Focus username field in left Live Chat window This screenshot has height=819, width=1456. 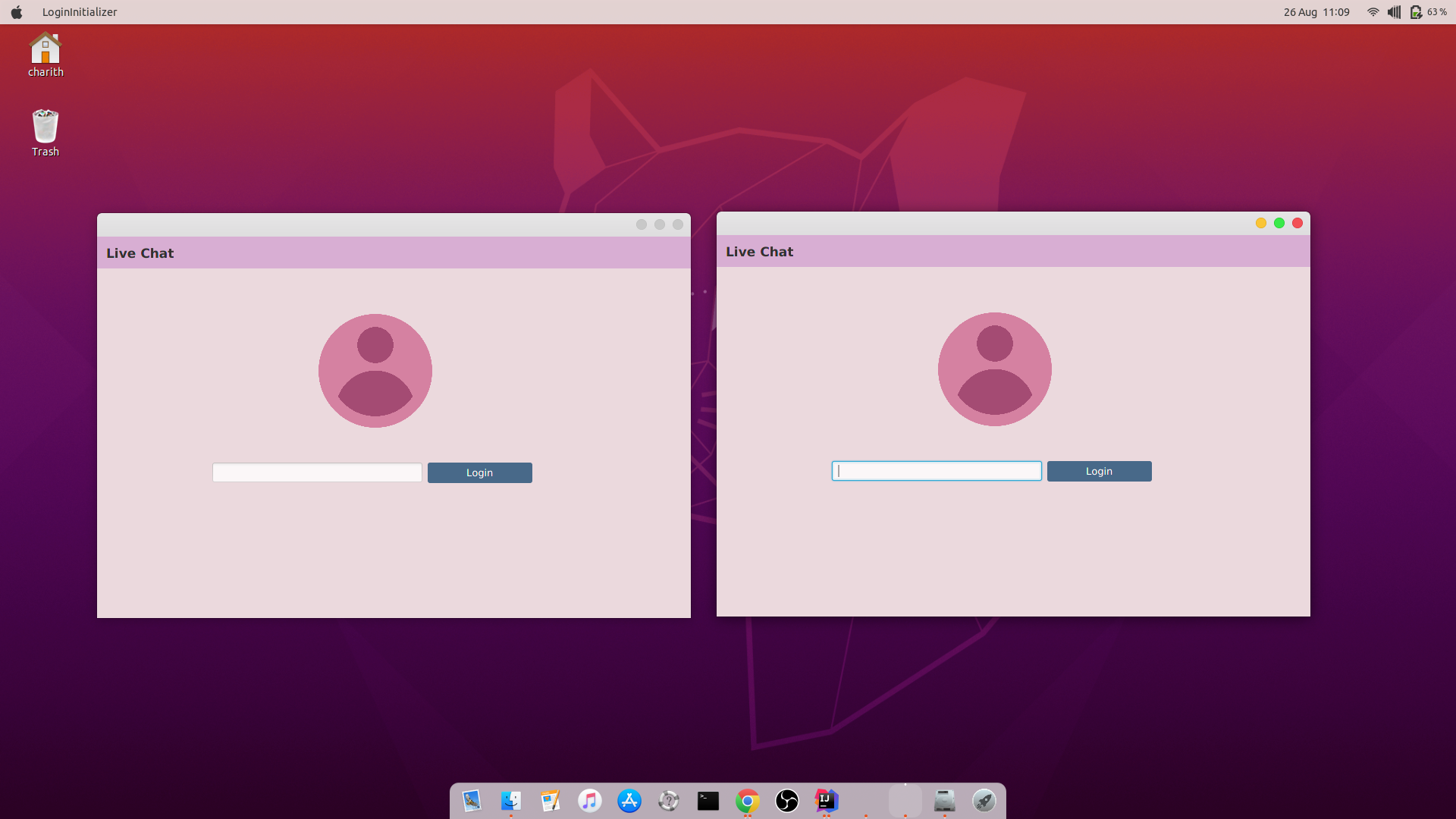[x=317, y=472]
